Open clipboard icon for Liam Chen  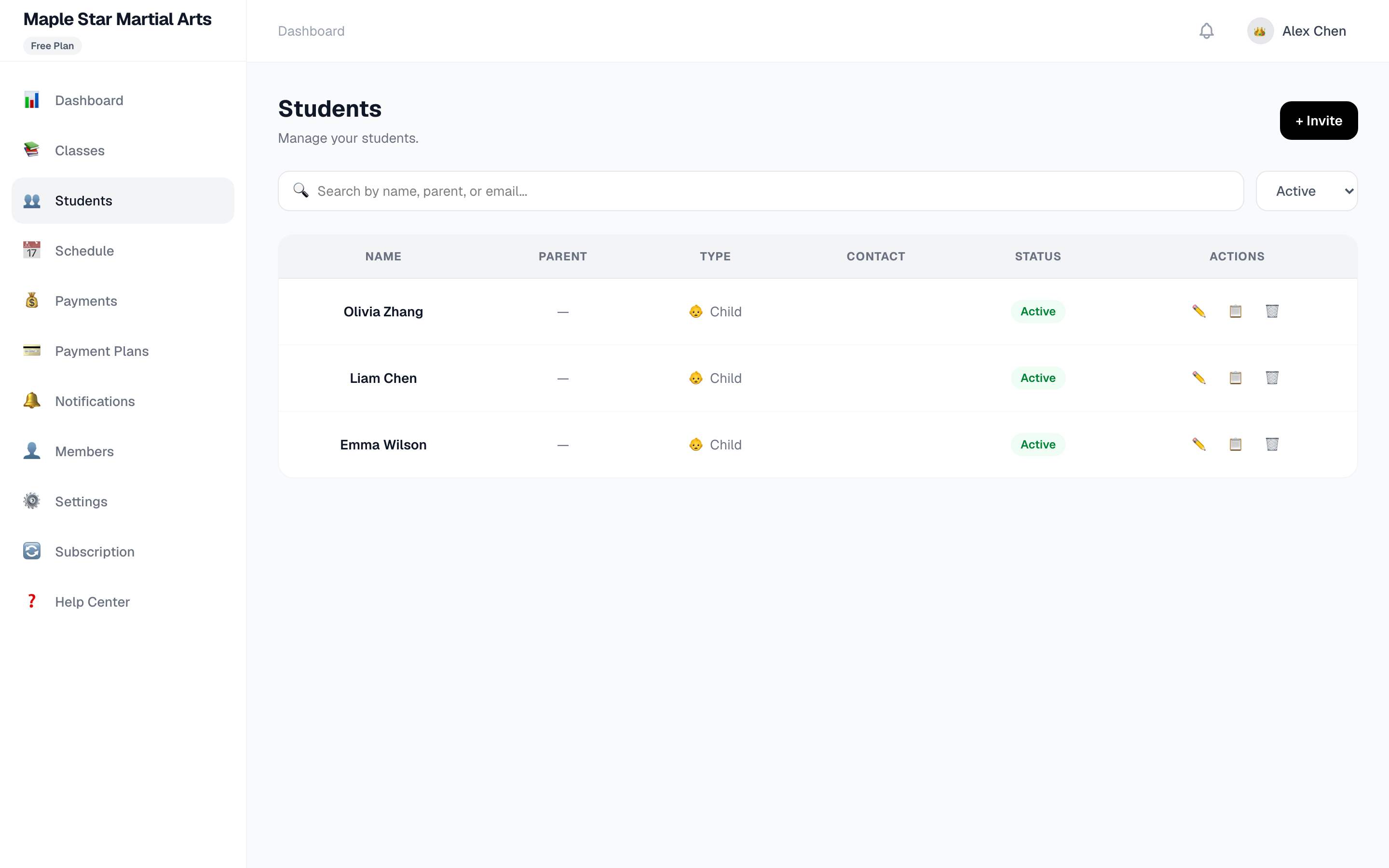pos(1235,378)
